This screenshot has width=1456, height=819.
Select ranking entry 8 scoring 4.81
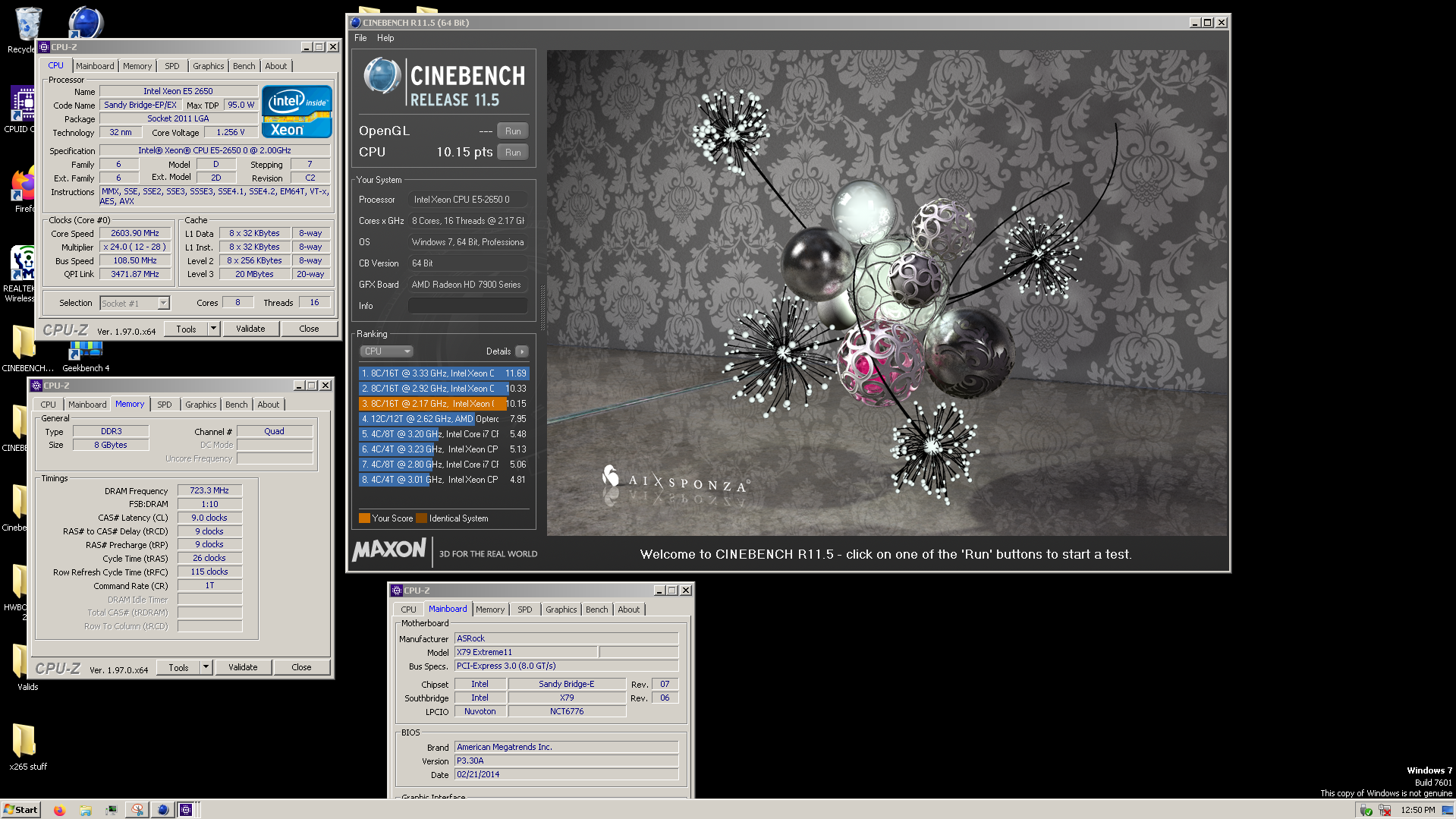click(444, 480)
